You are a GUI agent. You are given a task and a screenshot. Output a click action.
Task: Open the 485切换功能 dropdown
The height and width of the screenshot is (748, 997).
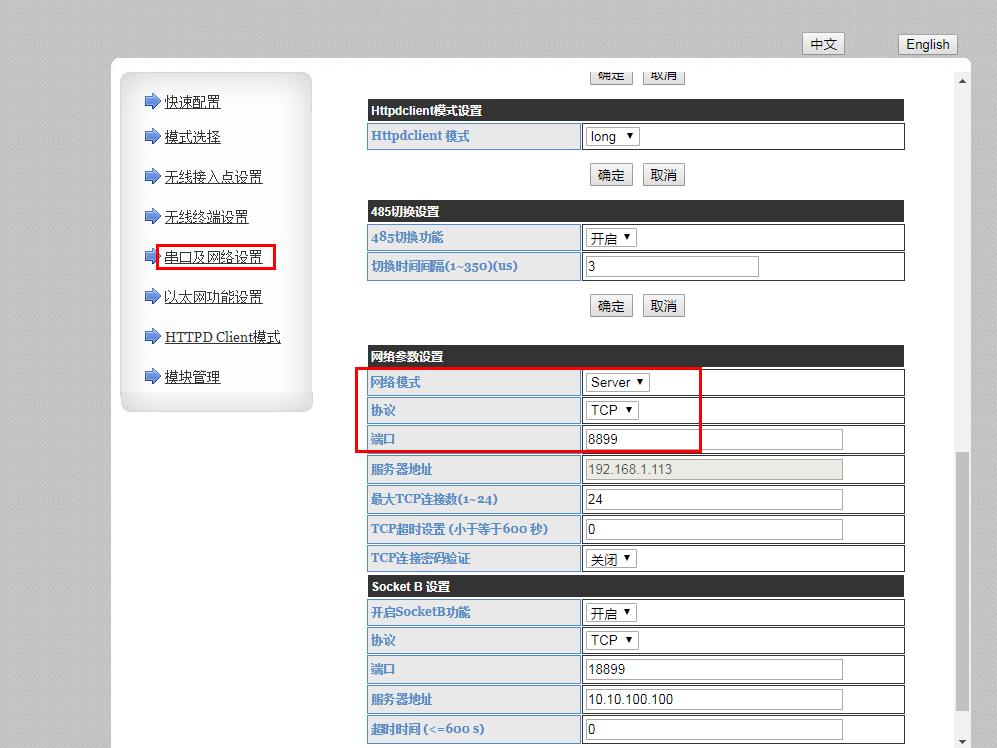[610, 238]
